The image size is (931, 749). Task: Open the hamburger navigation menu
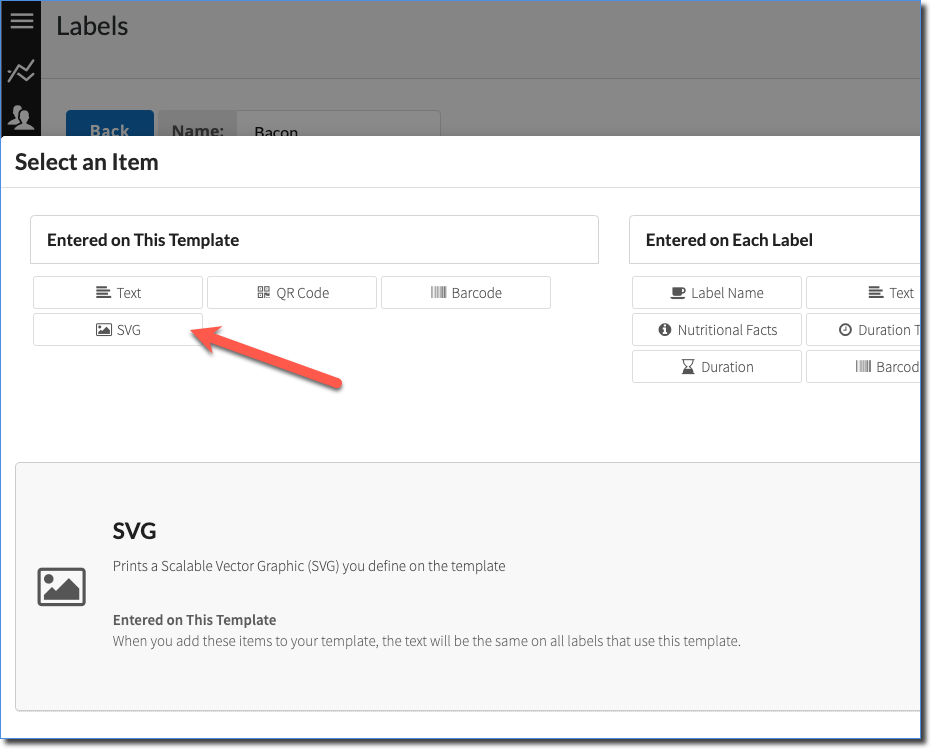(21, 21)
